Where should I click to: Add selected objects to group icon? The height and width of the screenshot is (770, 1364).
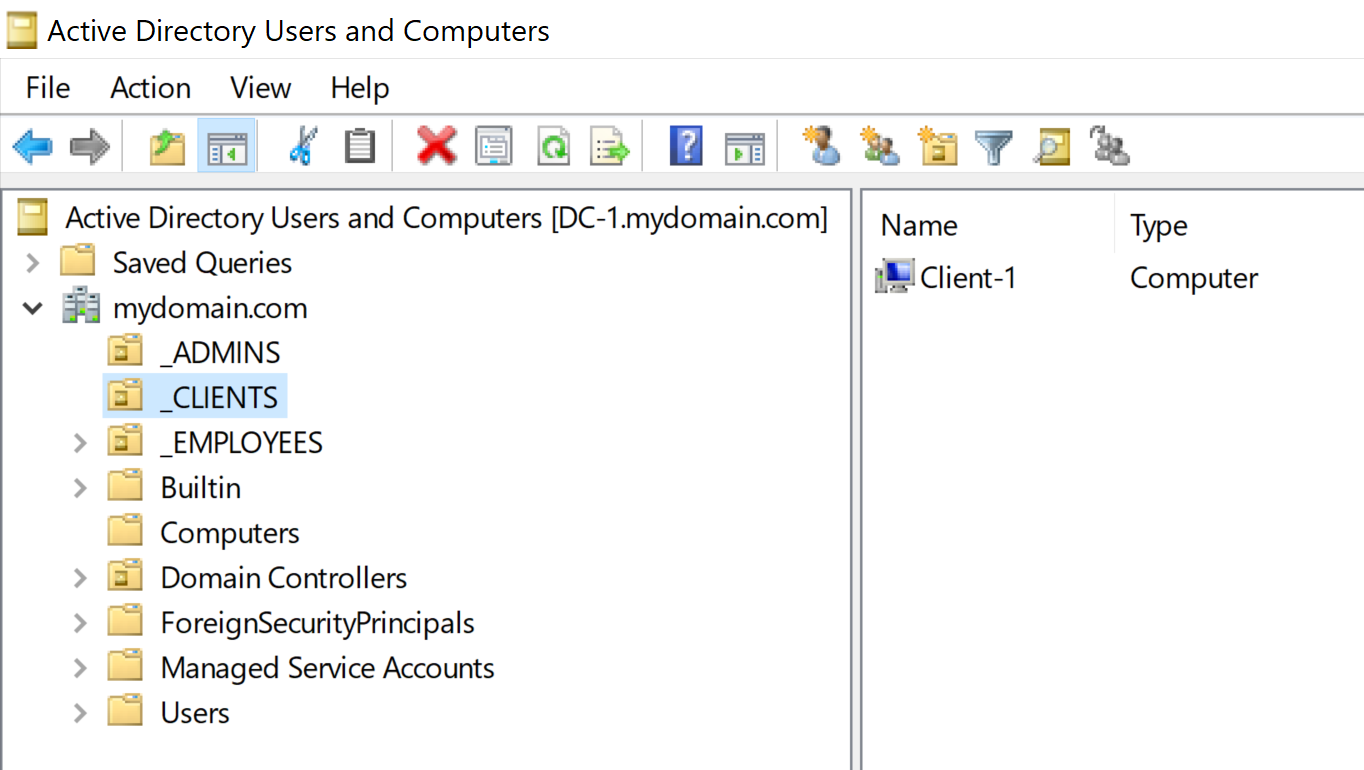pyautogui.click(x=1109, y=146)
